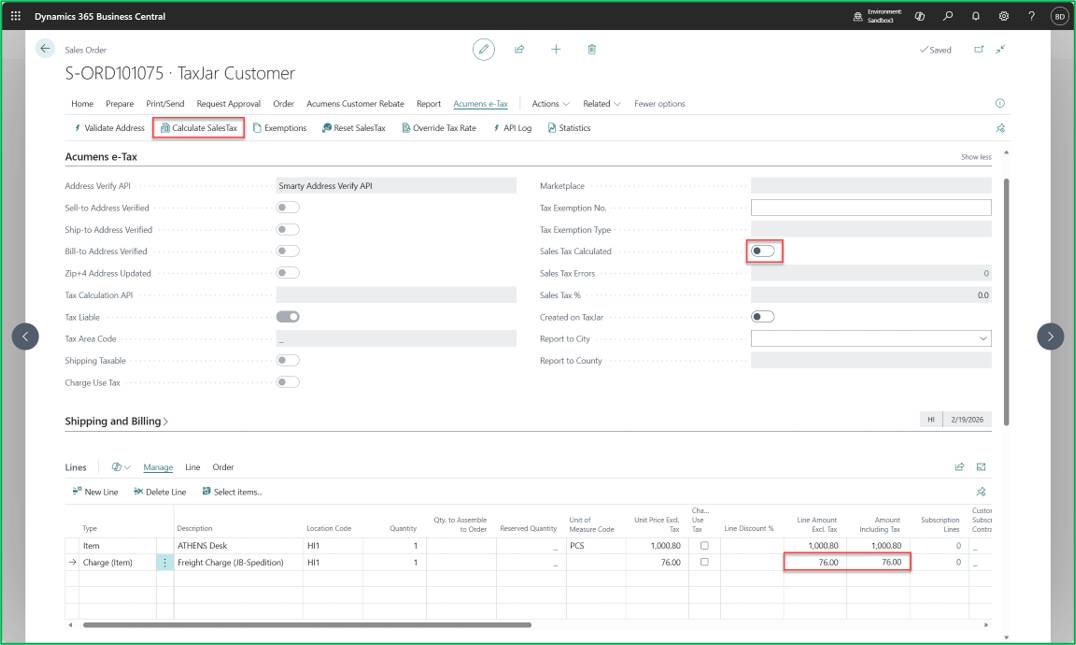
Task: Expand the Shipping and Billing section
Action: pyautogui.click(x=117, y=421)
